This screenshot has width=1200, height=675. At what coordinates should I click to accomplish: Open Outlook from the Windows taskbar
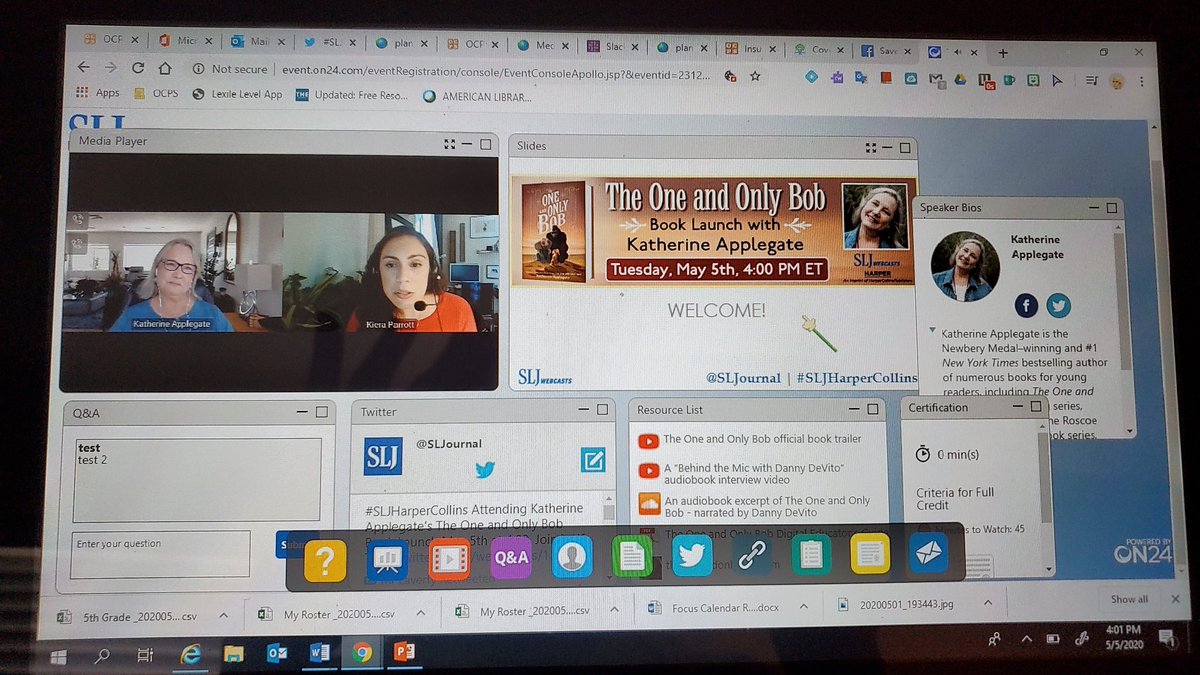(277, 653)
